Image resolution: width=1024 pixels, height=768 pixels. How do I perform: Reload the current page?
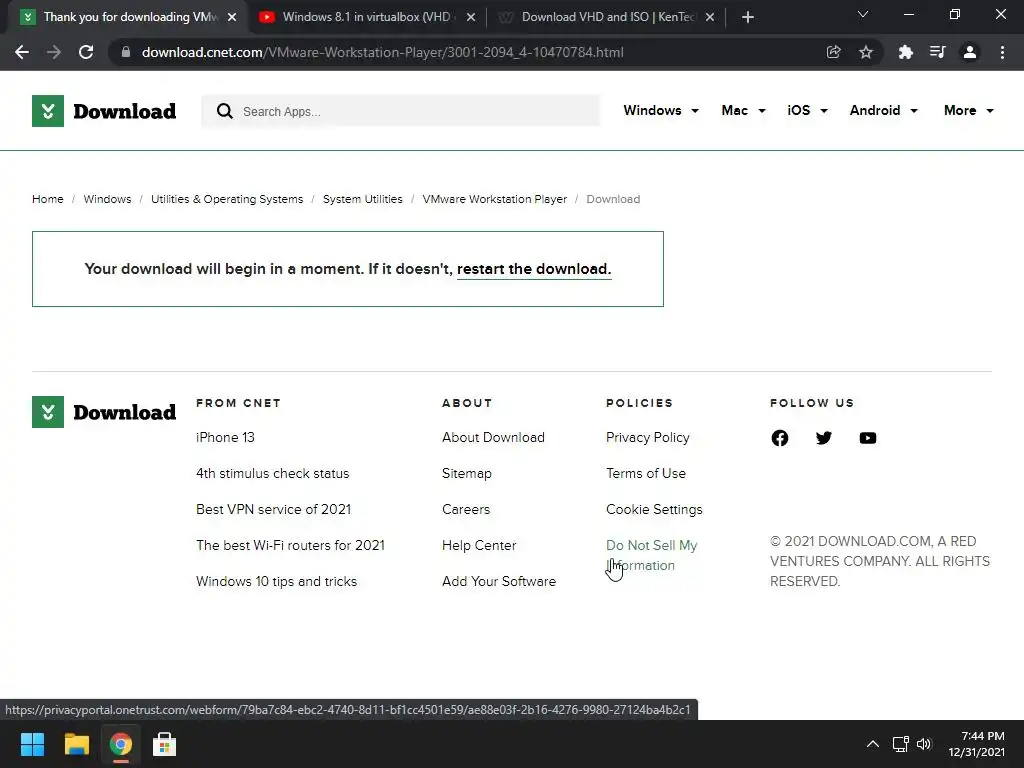tap(86, 52)
